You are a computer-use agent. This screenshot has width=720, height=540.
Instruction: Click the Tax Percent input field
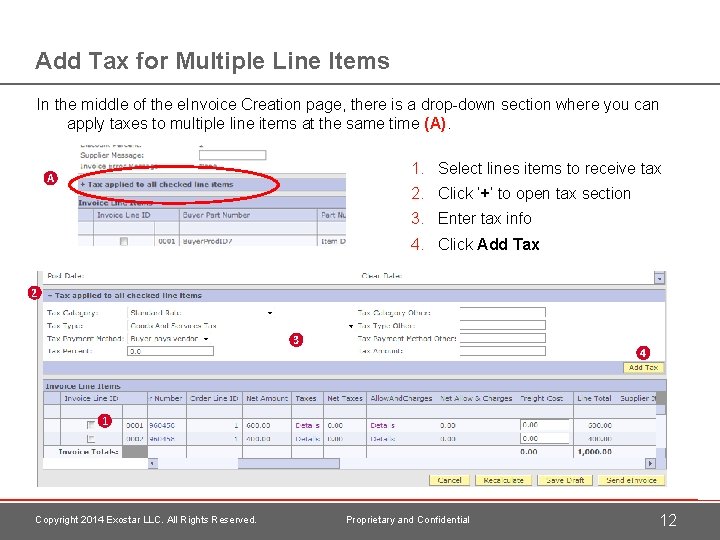[x=170, y=351]
